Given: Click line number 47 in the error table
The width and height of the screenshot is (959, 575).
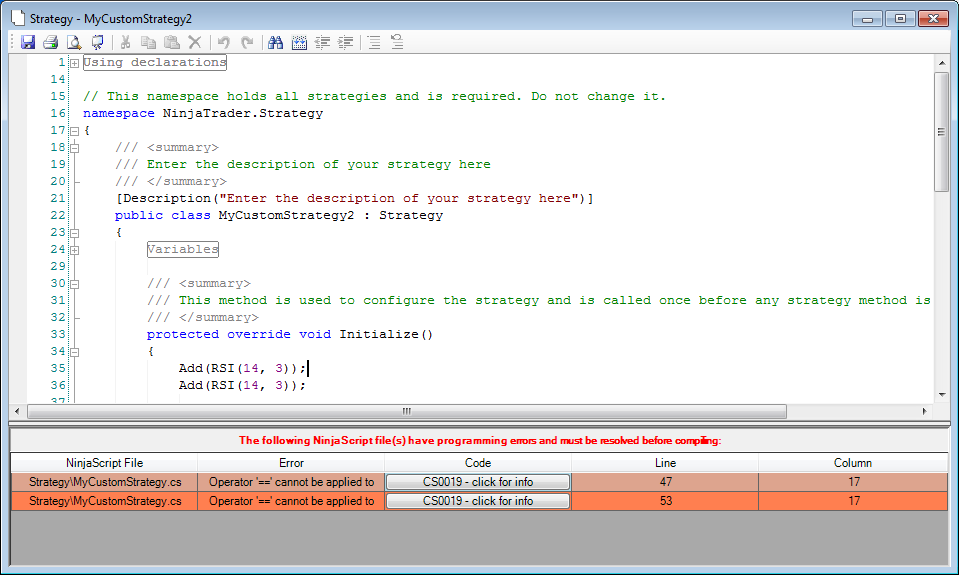Looking at the screenshot, I should pyautogui.click(x=665, y=482).
